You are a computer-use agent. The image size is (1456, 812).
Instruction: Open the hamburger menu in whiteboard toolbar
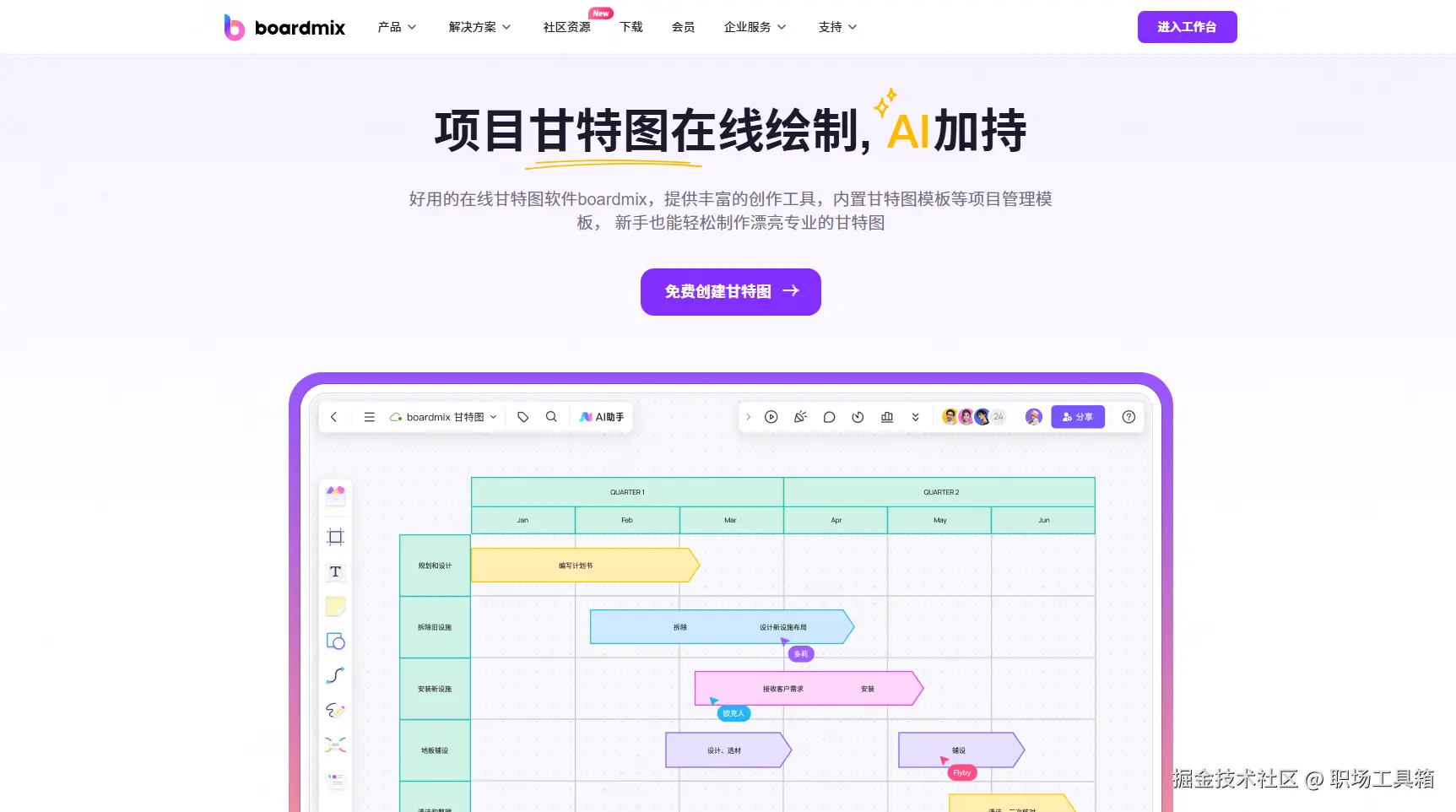tap(369, 417)
